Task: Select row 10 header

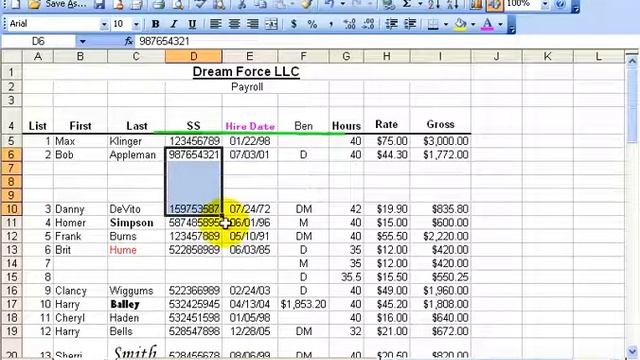Action: pos(11,209)
